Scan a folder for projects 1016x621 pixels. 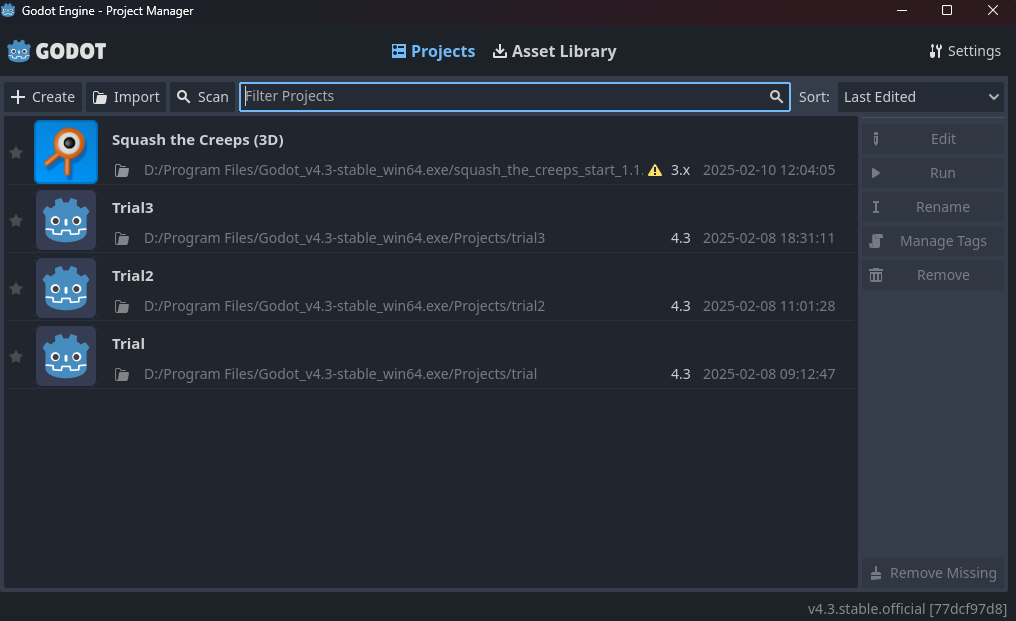point(203,97)
